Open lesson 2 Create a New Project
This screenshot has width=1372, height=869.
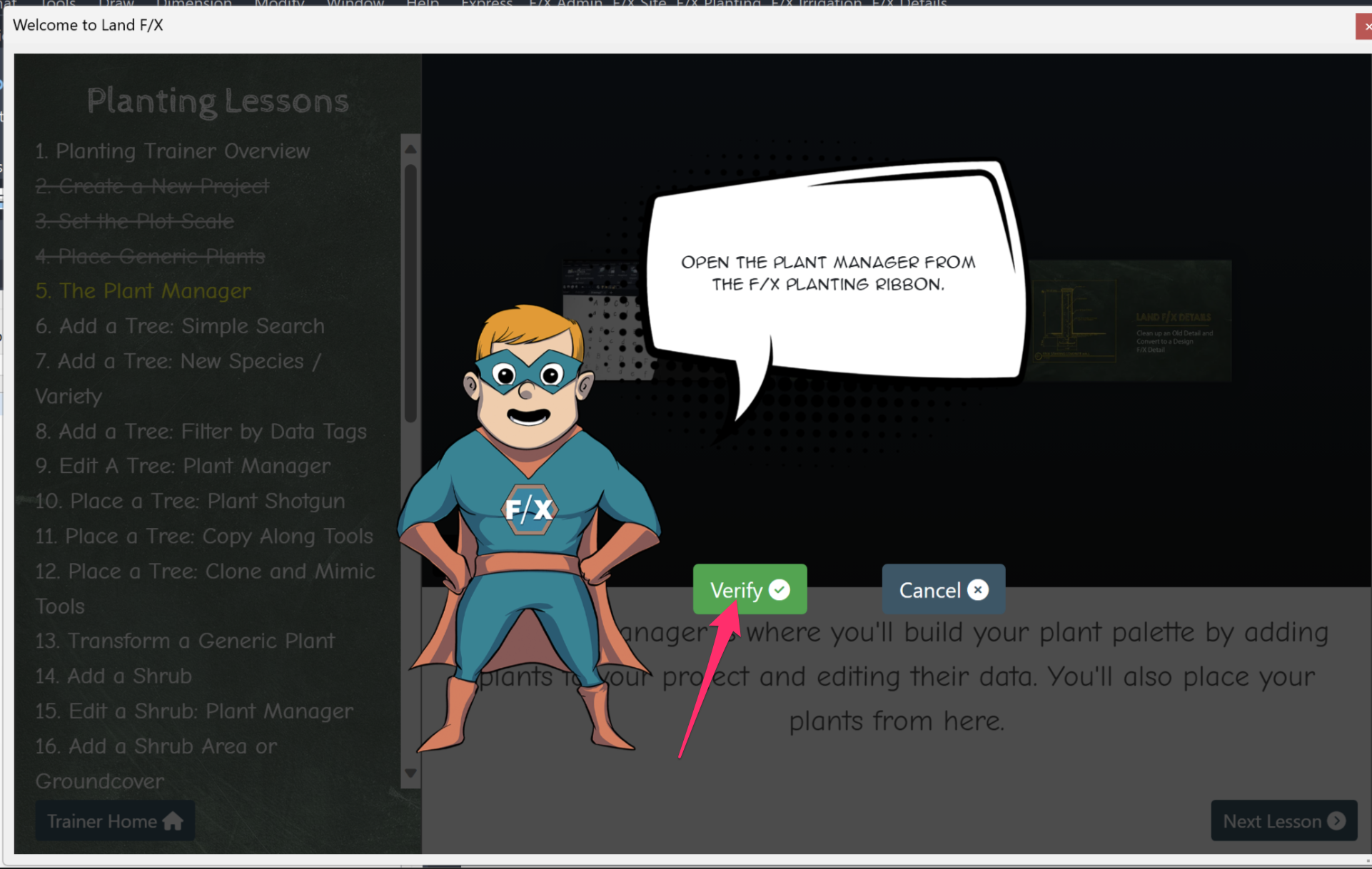coord(152,186)
